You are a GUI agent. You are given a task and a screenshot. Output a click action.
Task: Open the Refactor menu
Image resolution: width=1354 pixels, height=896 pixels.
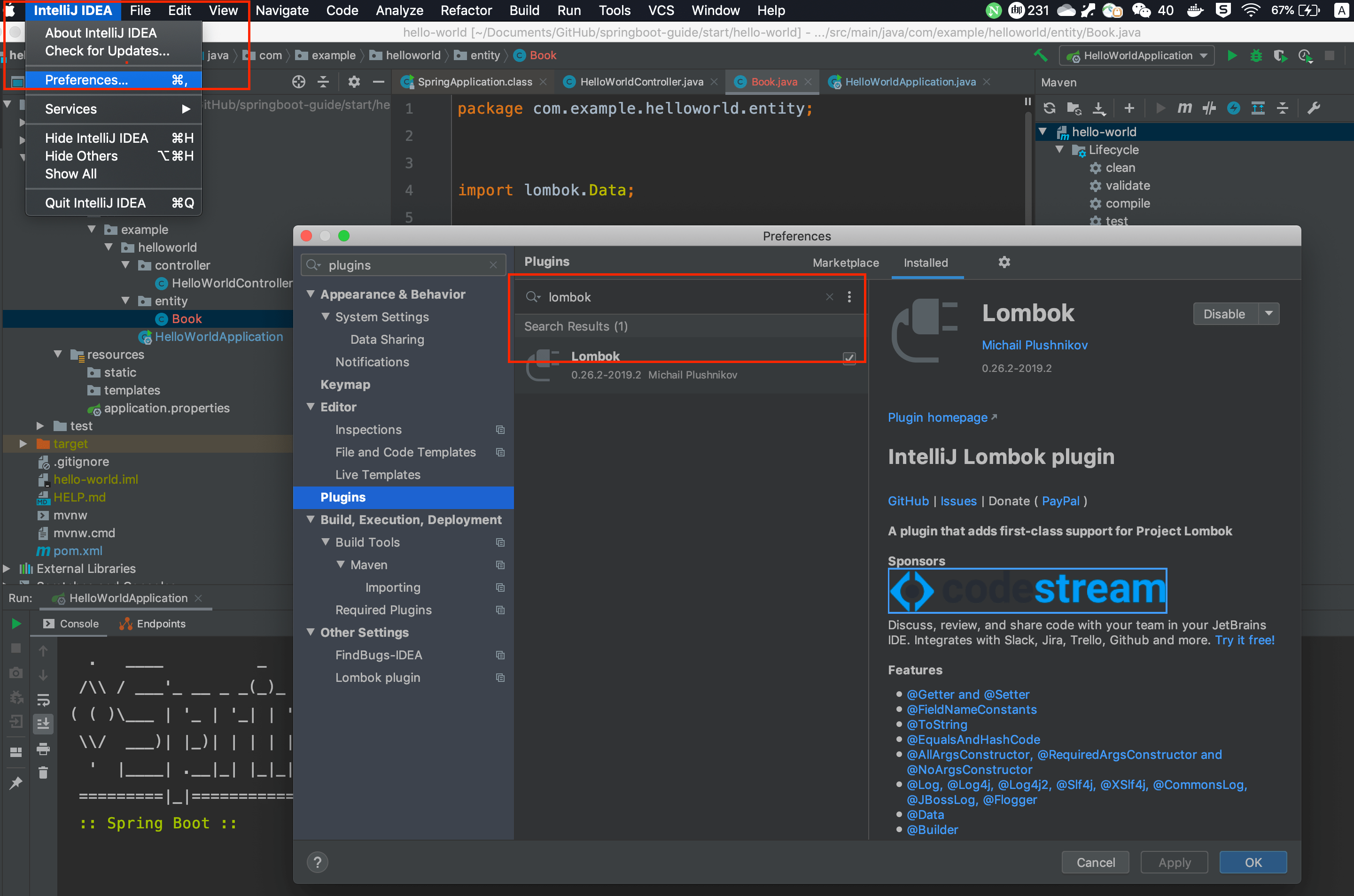coord(466,10)
